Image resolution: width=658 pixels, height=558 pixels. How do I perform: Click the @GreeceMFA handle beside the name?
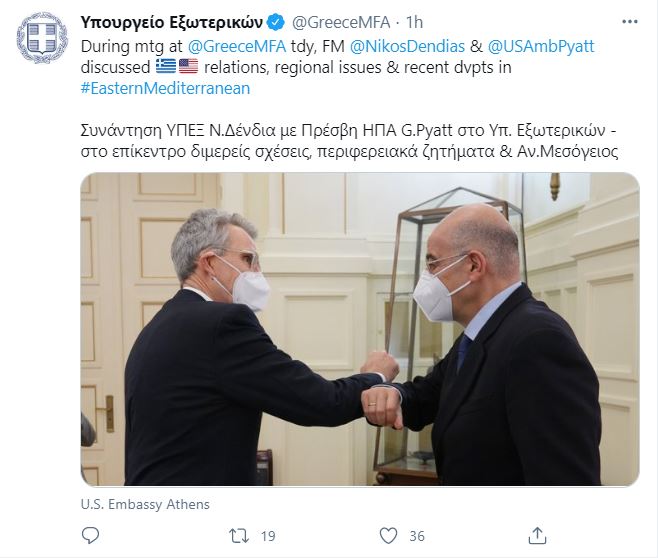pos(341,22)
